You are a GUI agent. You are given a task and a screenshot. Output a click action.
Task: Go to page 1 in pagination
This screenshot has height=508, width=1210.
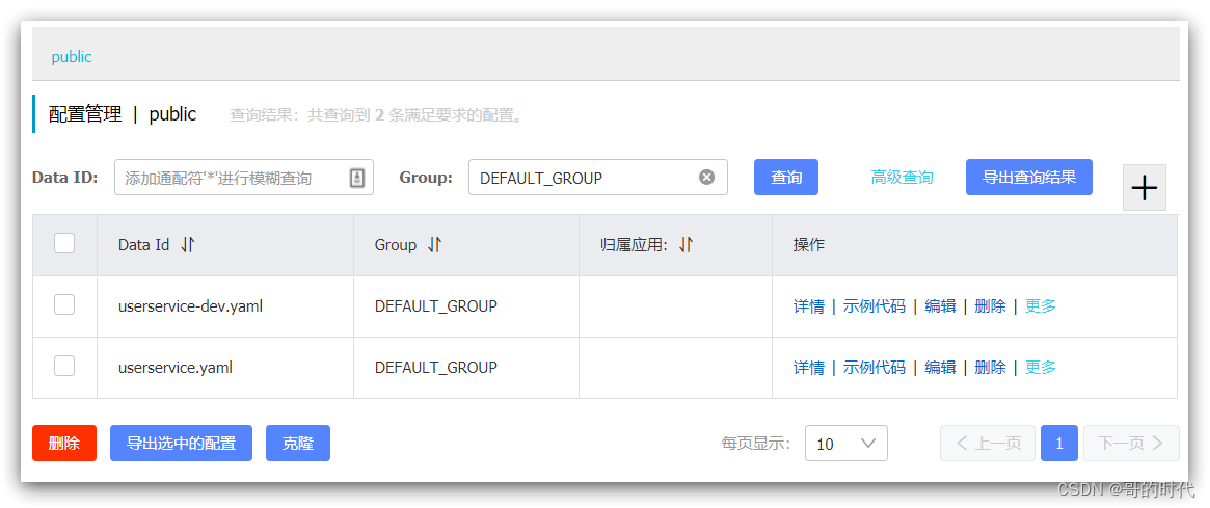tap(1059, 443)
